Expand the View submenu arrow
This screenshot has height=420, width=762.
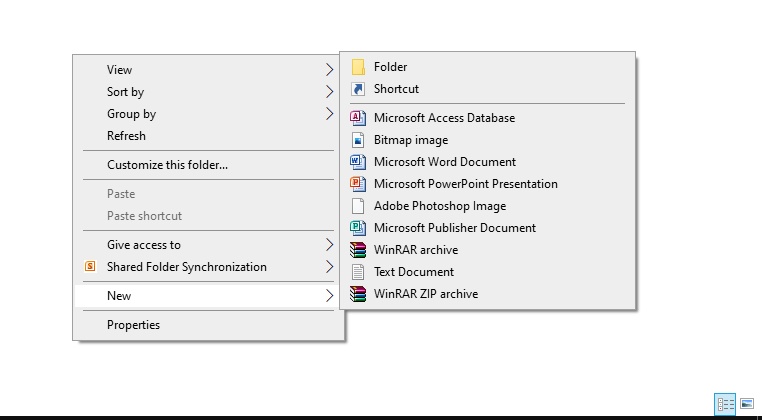[329, 70]
